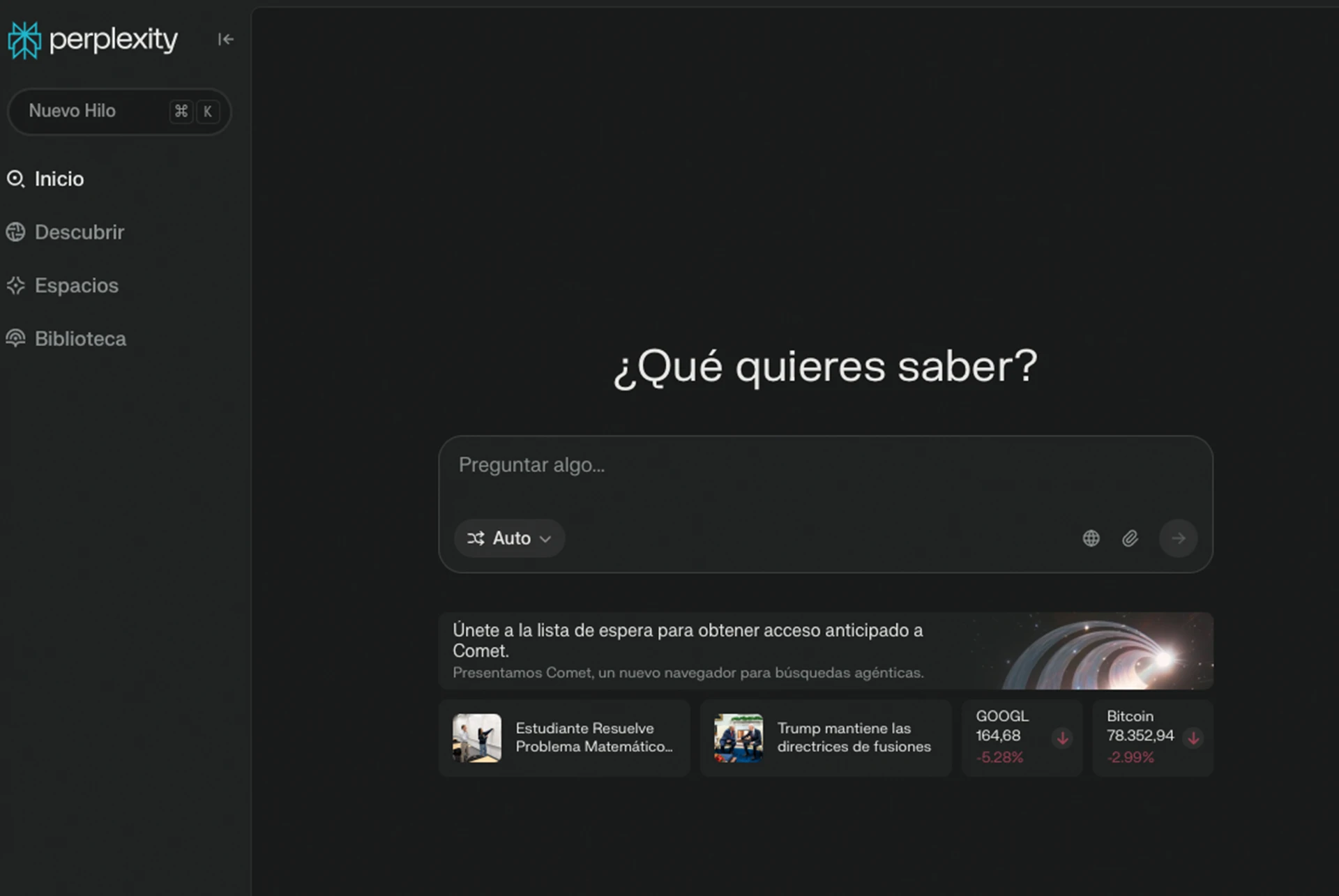1339x896 pixels.
Task: Collapse the sidebar using the arrow icon
Action: click(225, 40)
